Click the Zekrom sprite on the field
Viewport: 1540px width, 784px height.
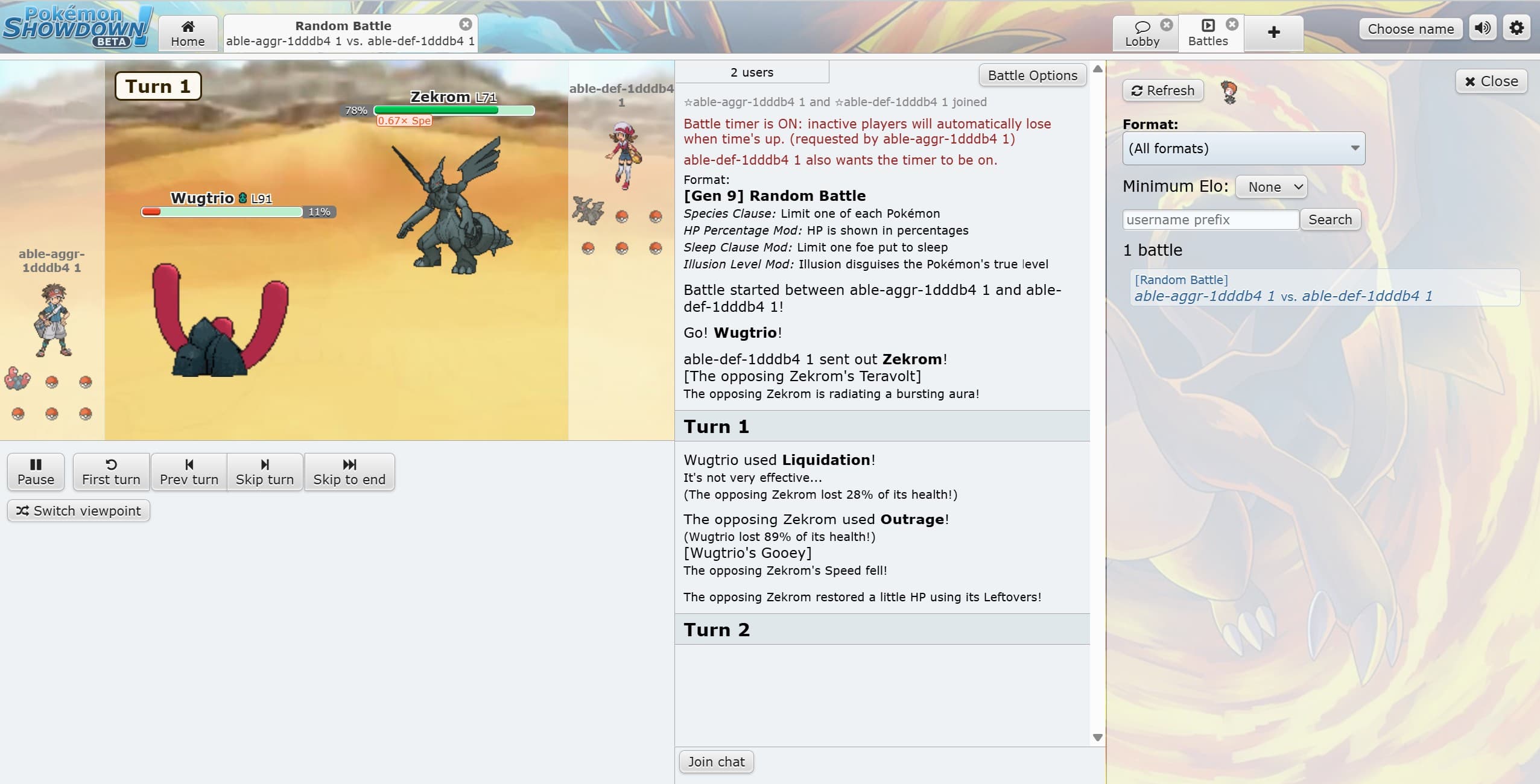click(452, 205)
